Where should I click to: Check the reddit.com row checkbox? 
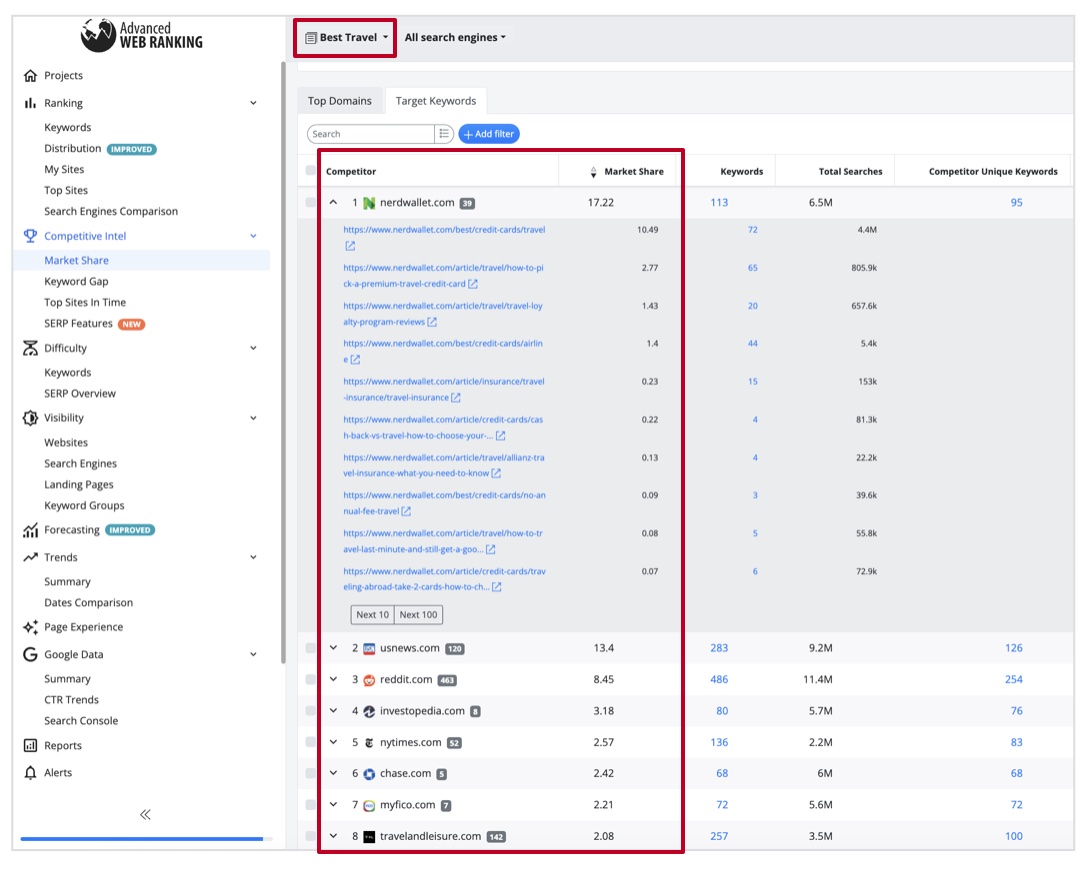(311, 679)
